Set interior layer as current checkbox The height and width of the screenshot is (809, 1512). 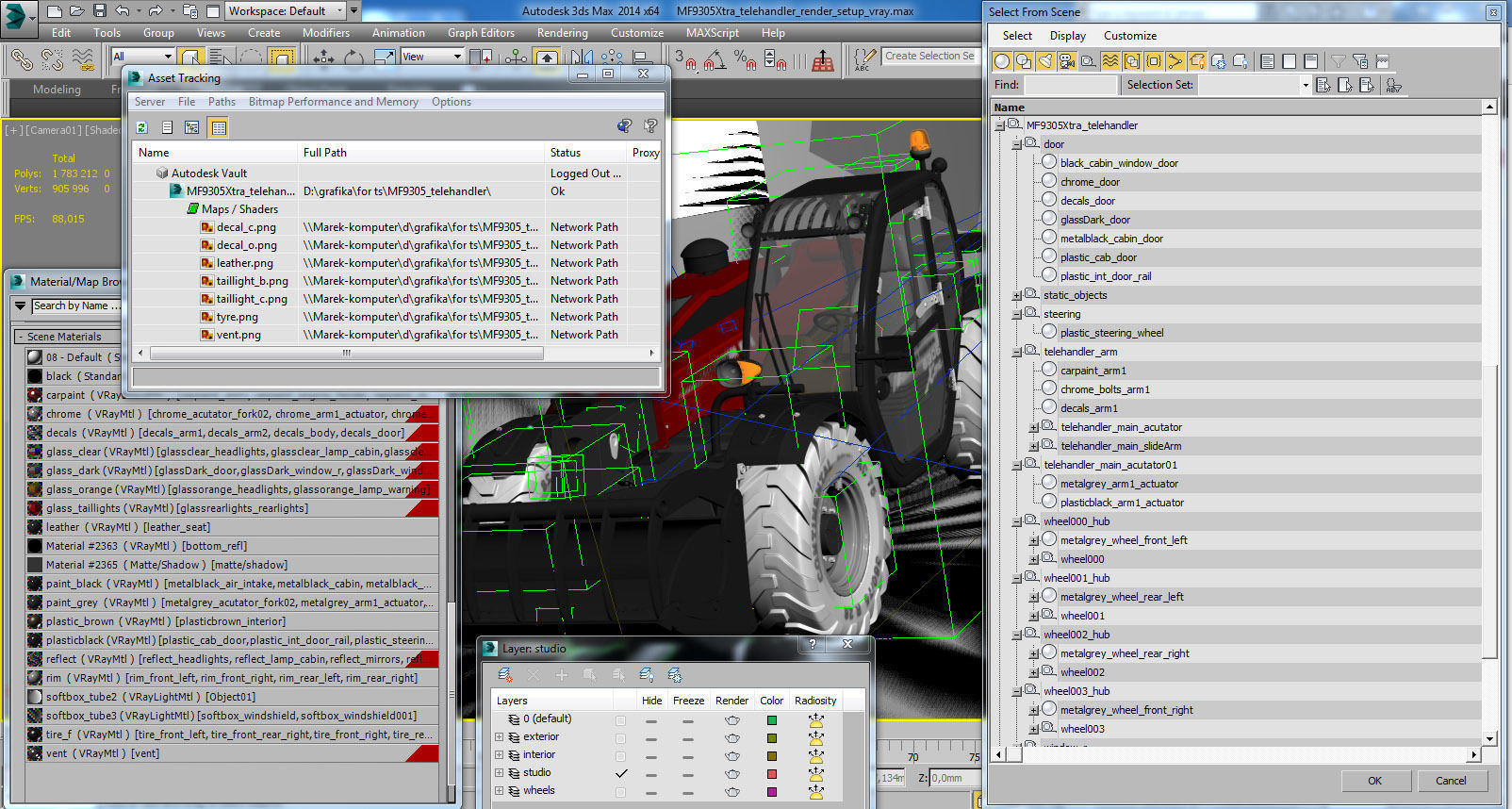620,755
